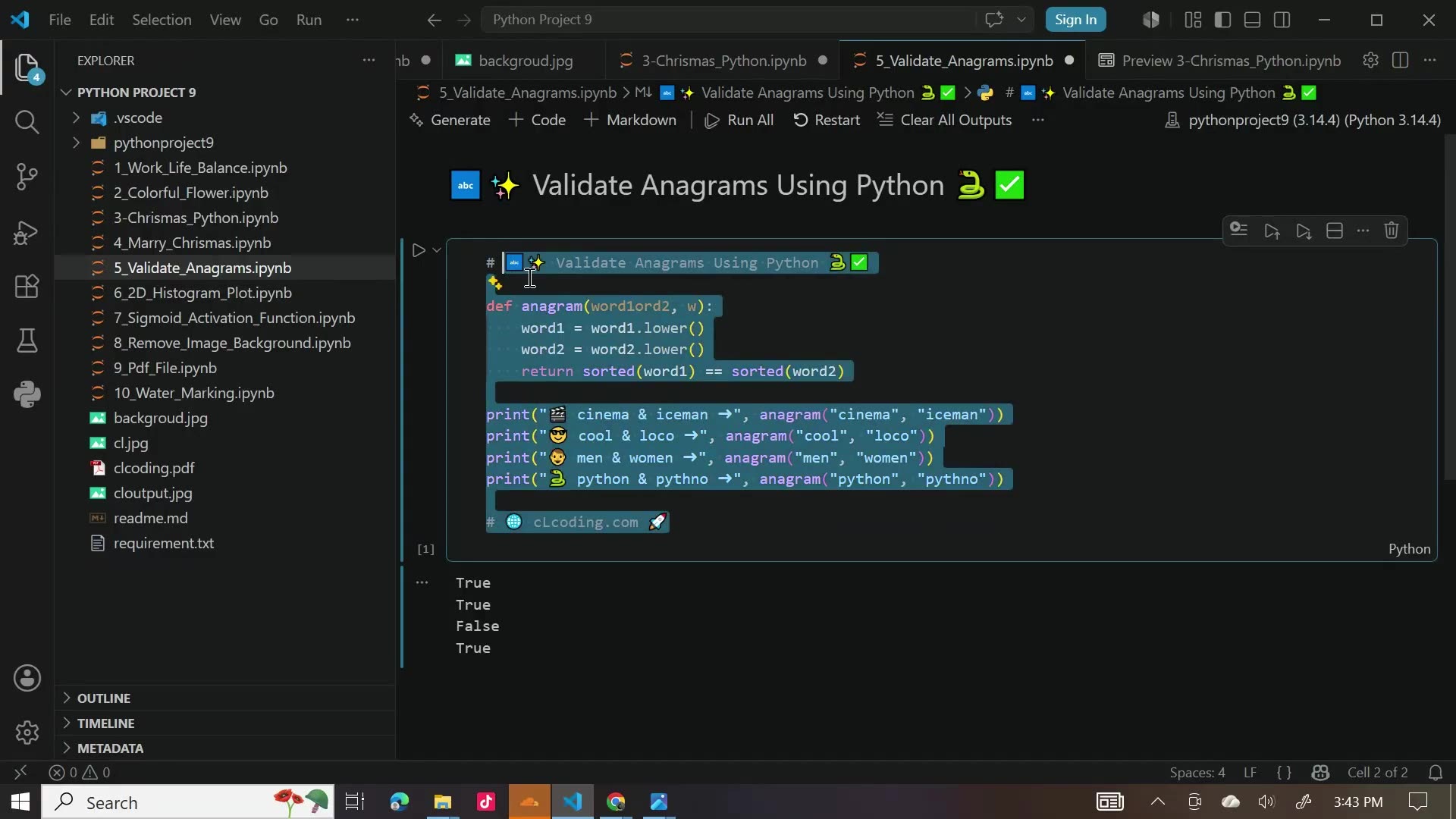Click Run All notebook button
This screenshot has height=819, width=1456.
(739, 121)
